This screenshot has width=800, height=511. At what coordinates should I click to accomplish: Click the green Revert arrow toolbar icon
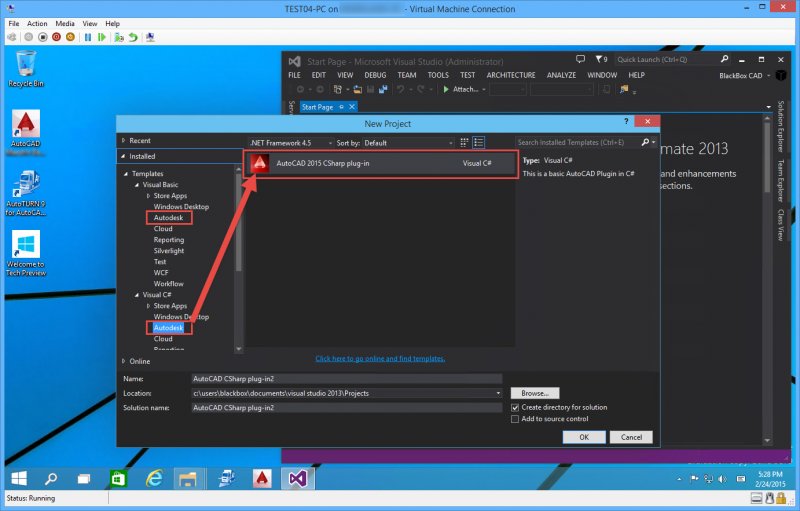133,37
